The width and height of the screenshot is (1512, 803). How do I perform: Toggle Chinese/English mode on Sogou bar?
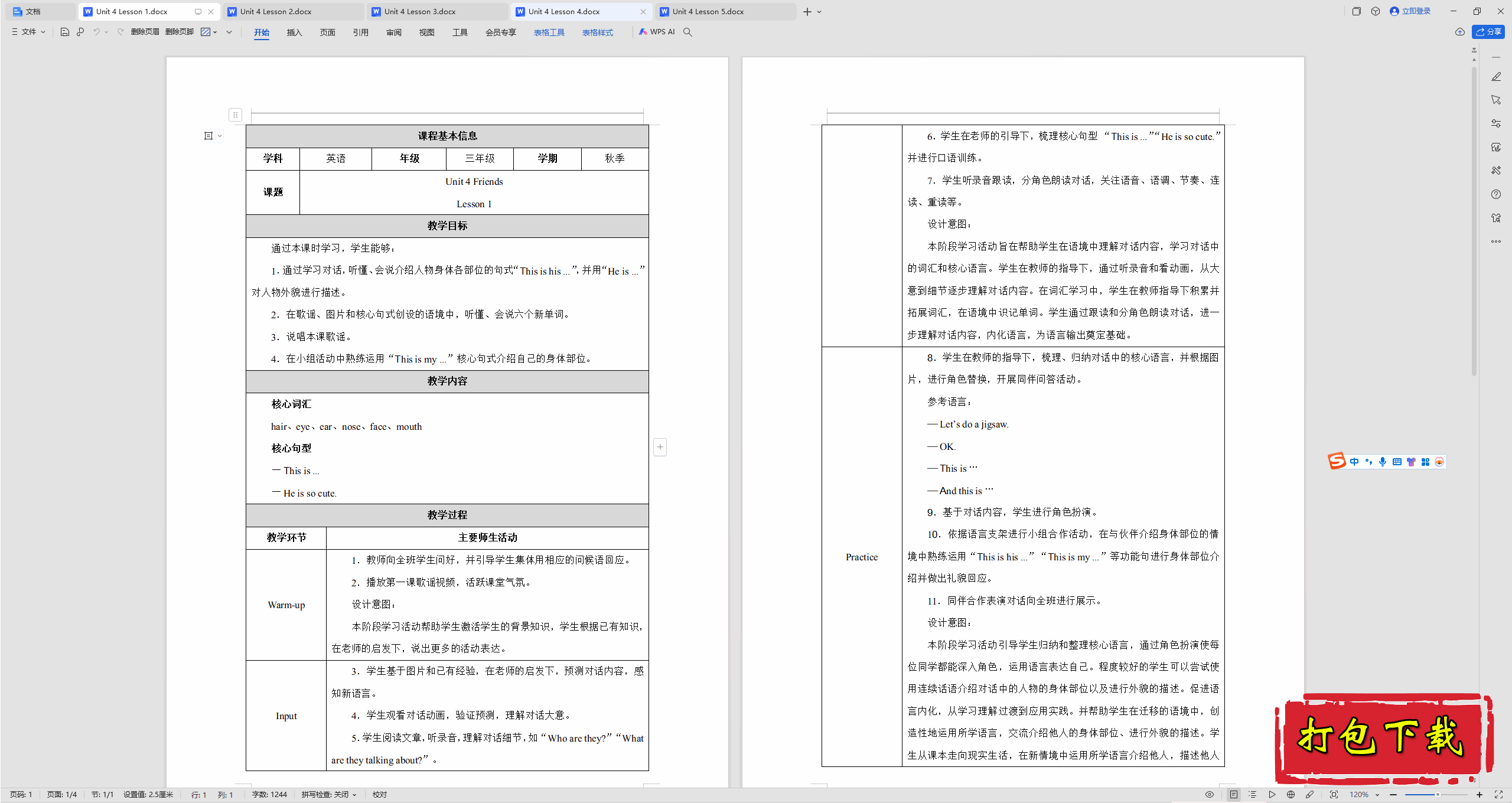pos(1354,462)
